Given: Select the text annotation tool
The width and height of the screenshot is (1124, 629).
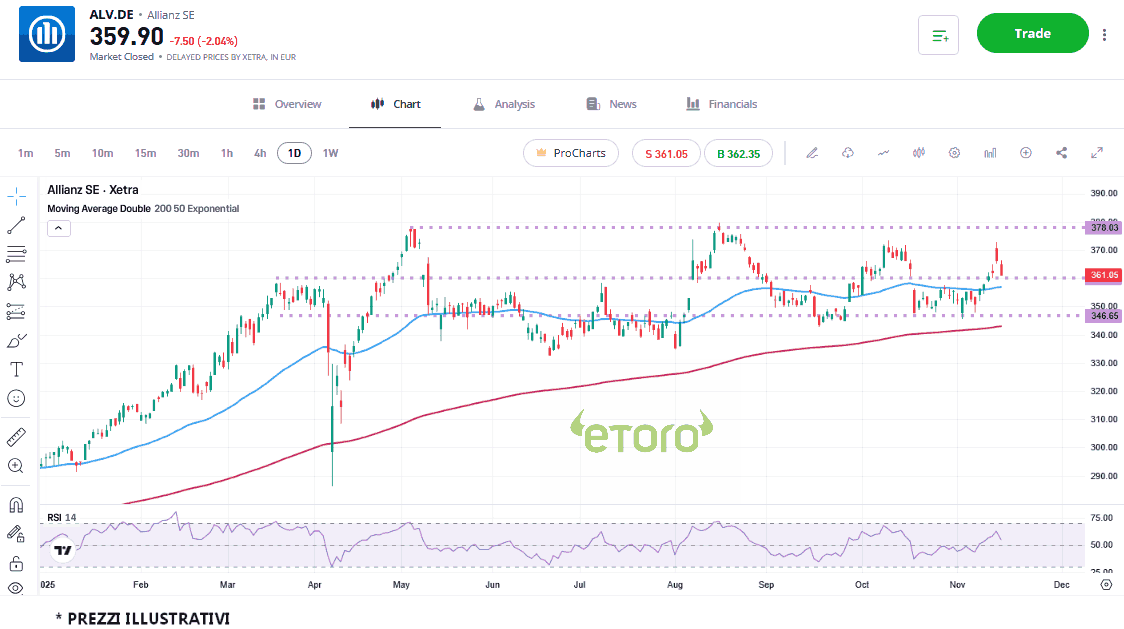Looking at the screenshot, I should click(16, 369).
